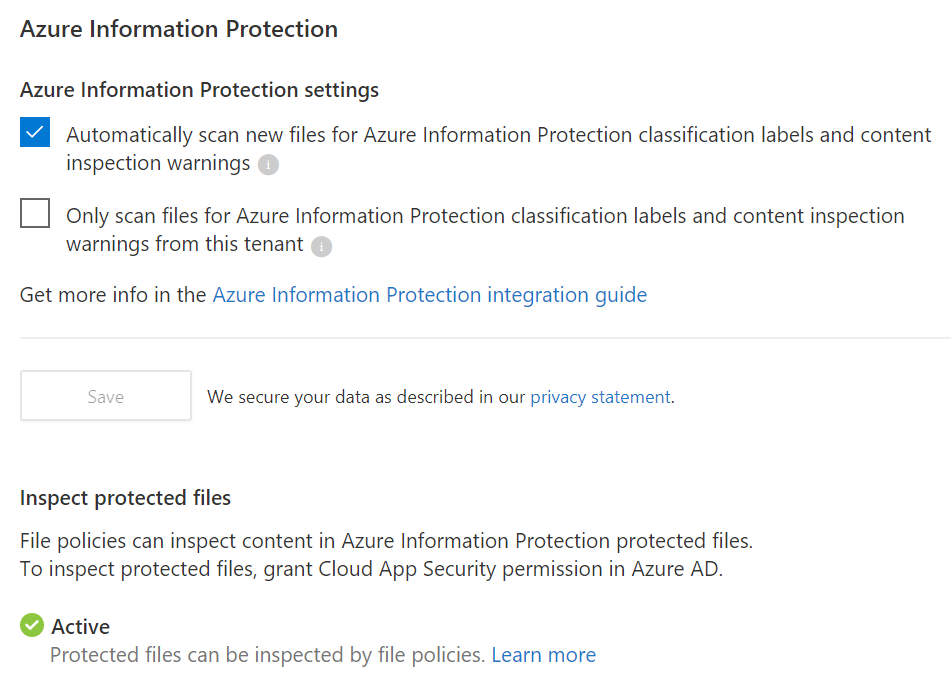Open the privacy statement link
This screenshot has height=680, width=951.
(600, 397)
